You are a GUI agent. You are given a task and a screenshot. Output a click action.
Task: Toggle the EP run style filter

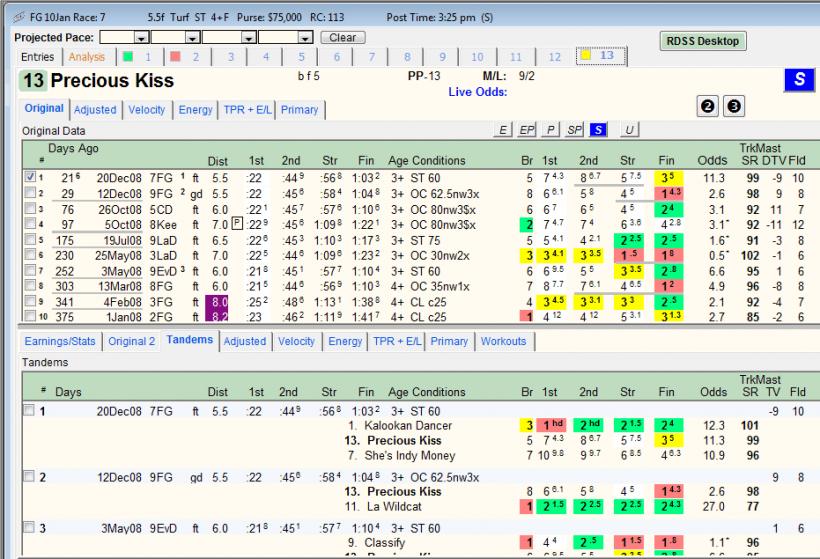coord(527,130)
